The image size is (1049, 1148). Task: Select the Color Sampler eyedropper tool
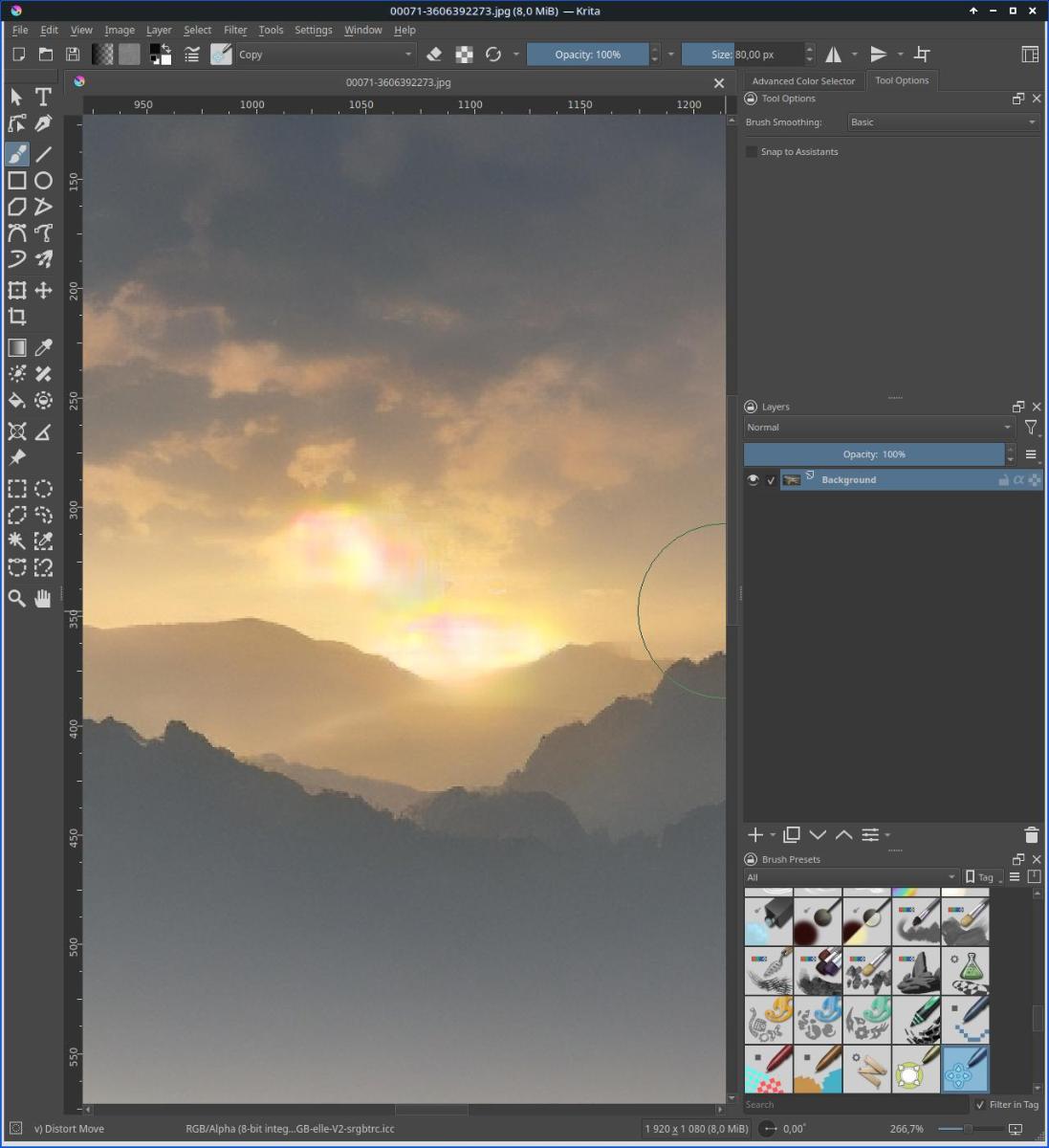(x=43, y=348)
